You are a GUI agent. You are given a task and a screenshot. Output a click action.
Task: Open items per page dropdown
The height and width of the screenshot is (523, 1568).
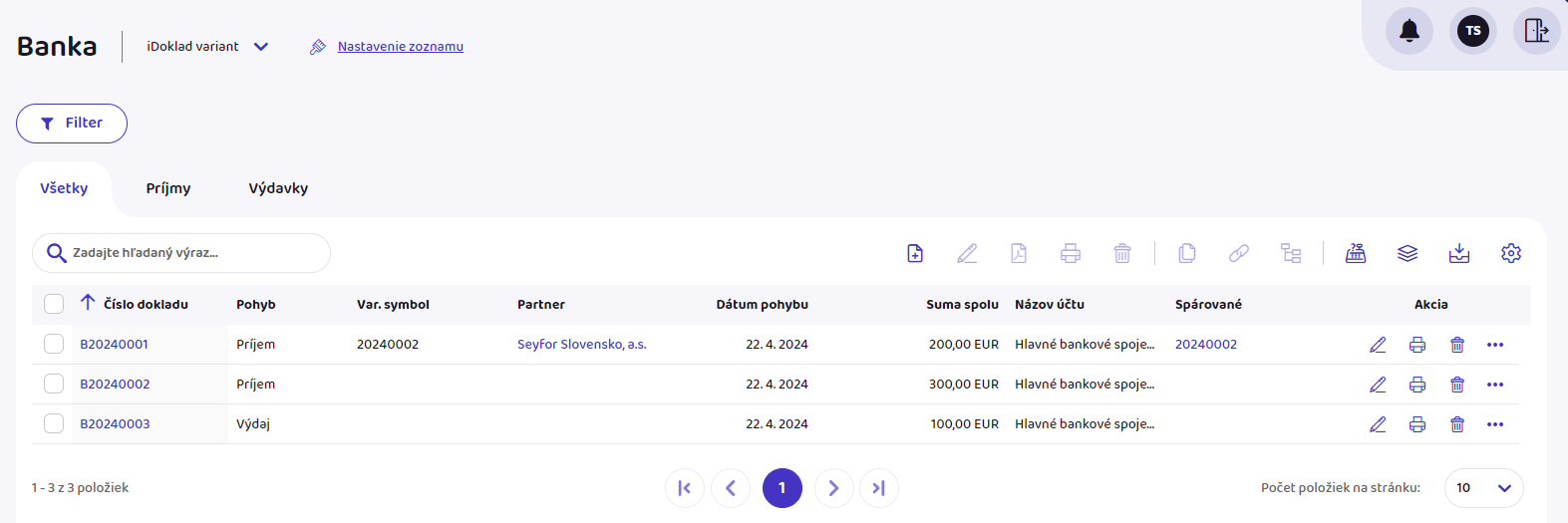tap(1483, 488)
